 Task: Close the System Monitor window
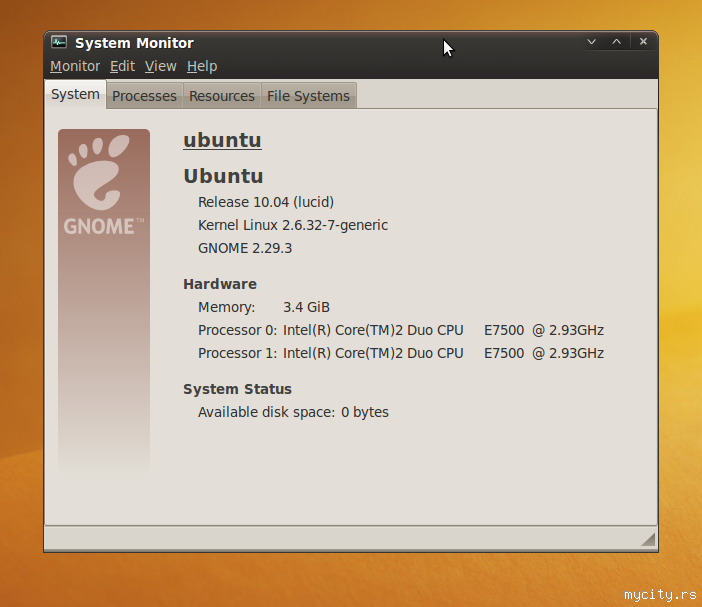(x=643, y=42)
